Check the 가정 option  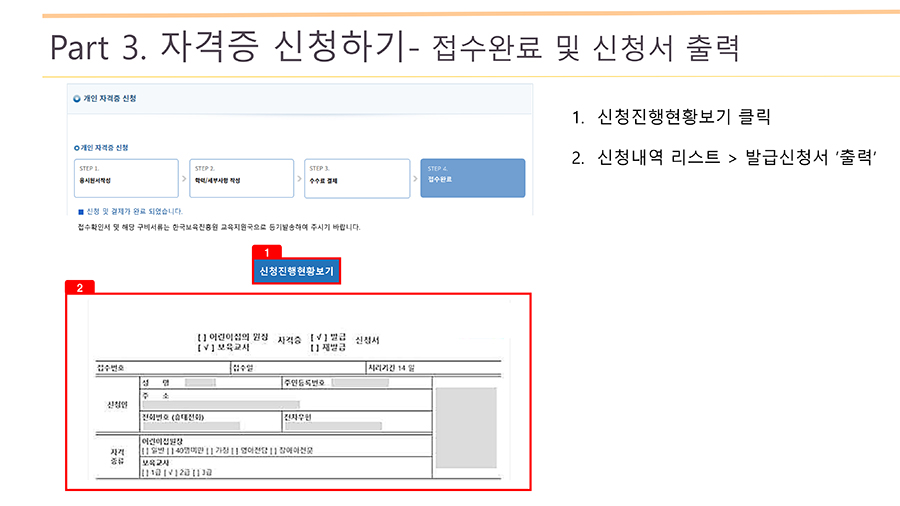[x=210, y=451]
